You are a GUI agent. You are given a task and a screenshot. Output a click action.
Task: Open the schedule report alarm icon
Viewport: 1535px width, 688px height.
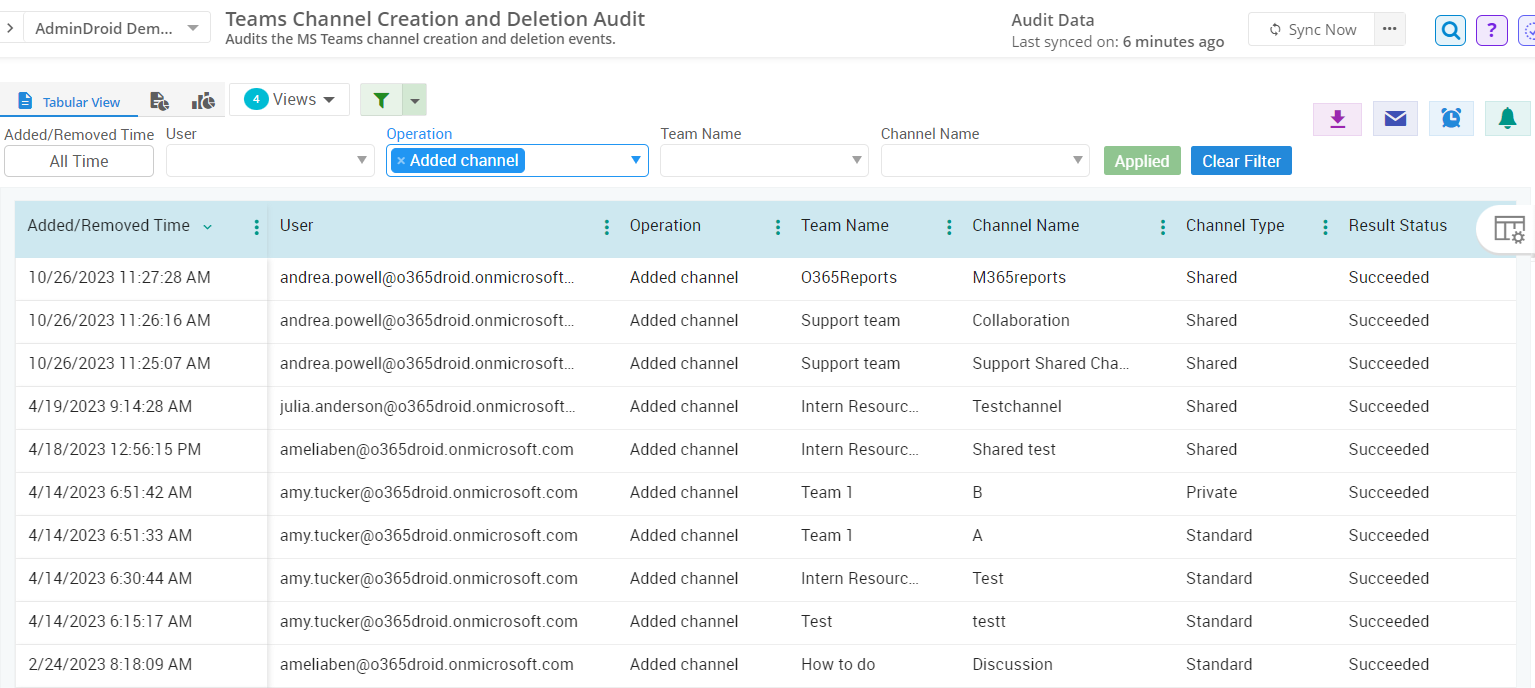[x=1451, y=118]
